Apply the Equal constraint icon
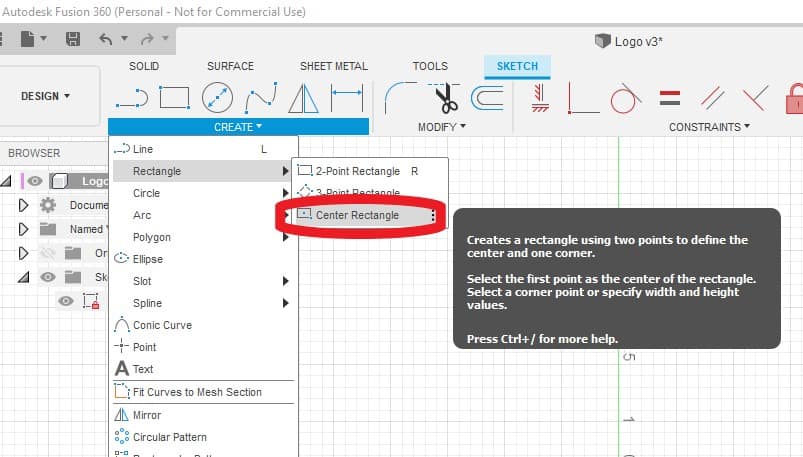 [670, 98]
